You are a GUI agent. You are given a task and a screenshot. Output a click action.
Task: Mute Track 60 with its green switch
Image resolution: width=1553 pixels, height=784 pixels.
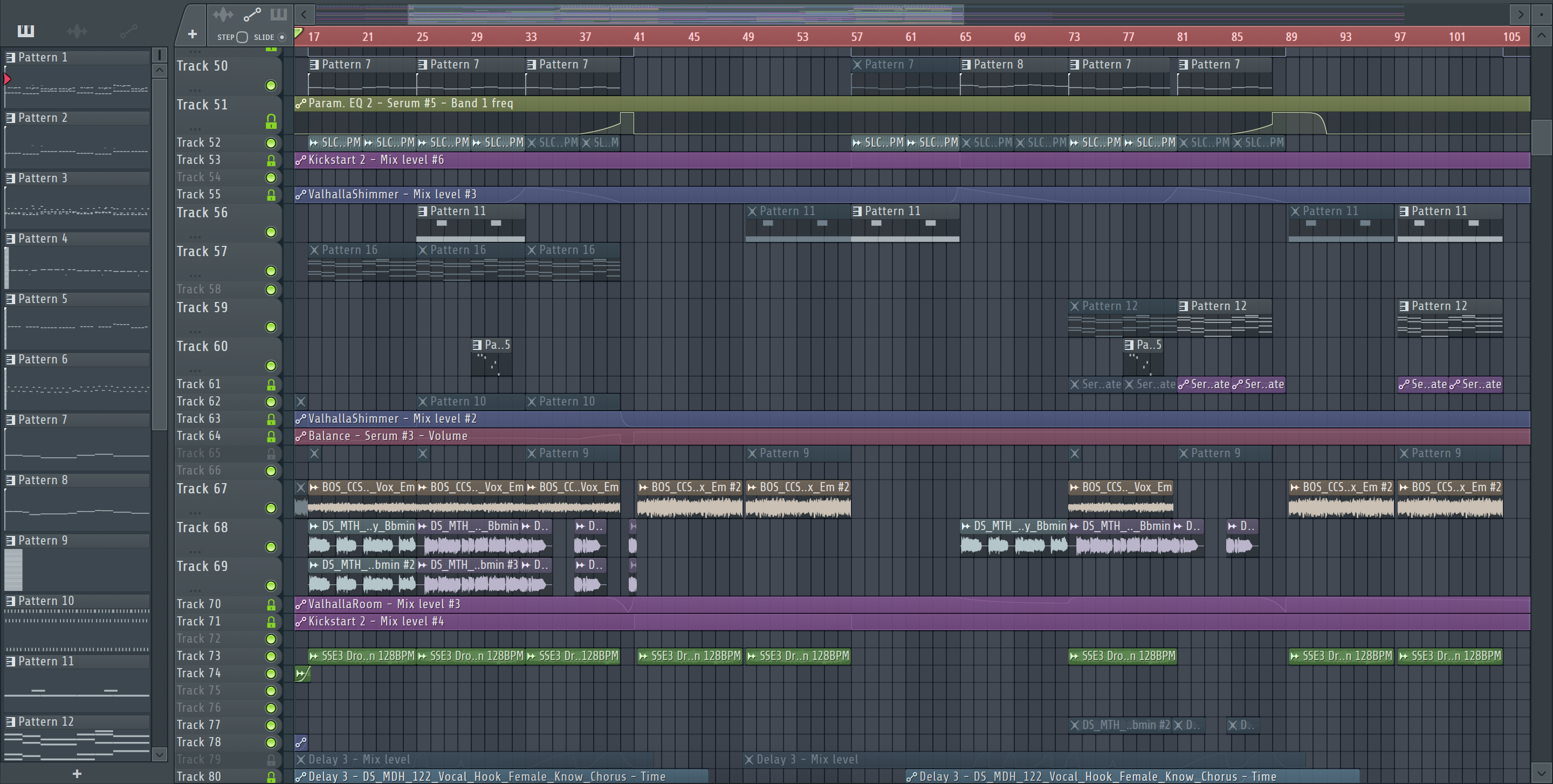271,366
